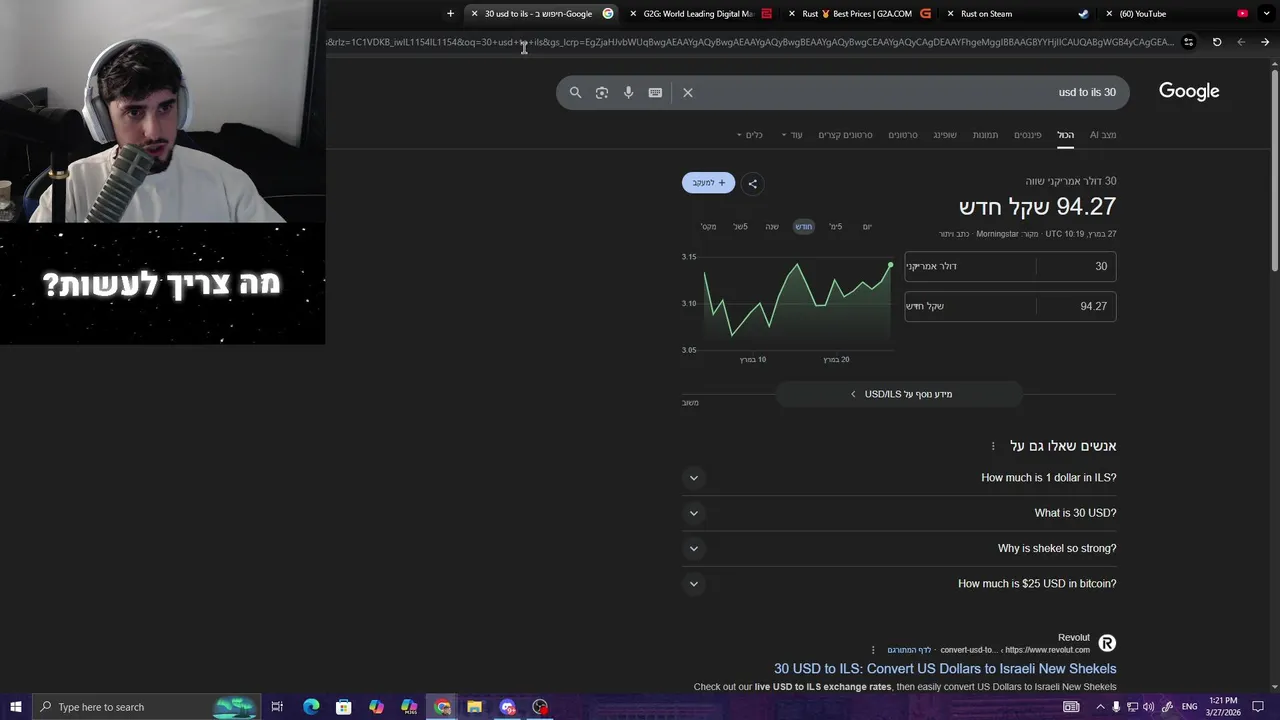Screen dimensions: 1280x720
Task: Launch Microsoft Edge from taskbar
Action: click(311, 707)
